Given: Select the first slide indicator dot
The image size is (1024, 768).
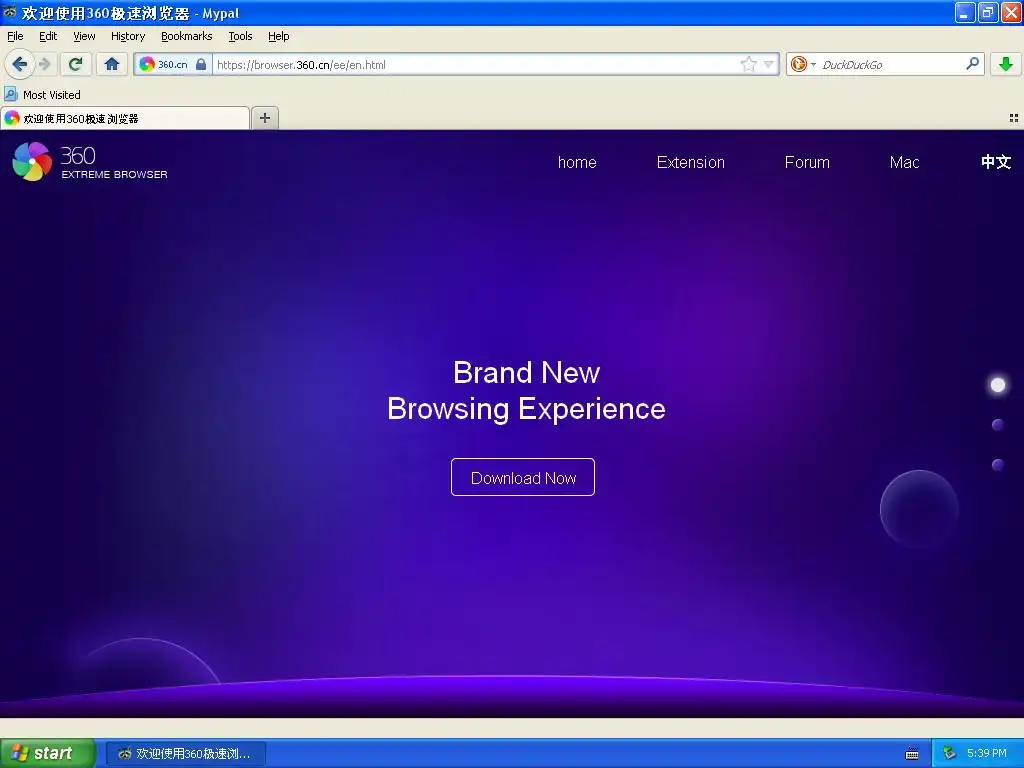Looking at the screenshot, I should 998,385.
